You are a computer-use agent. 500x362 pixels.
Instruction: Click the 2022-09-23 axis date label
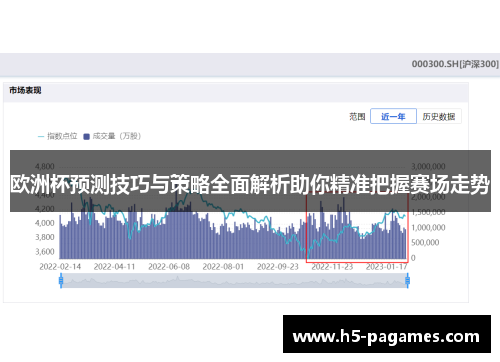coord(278,267)
